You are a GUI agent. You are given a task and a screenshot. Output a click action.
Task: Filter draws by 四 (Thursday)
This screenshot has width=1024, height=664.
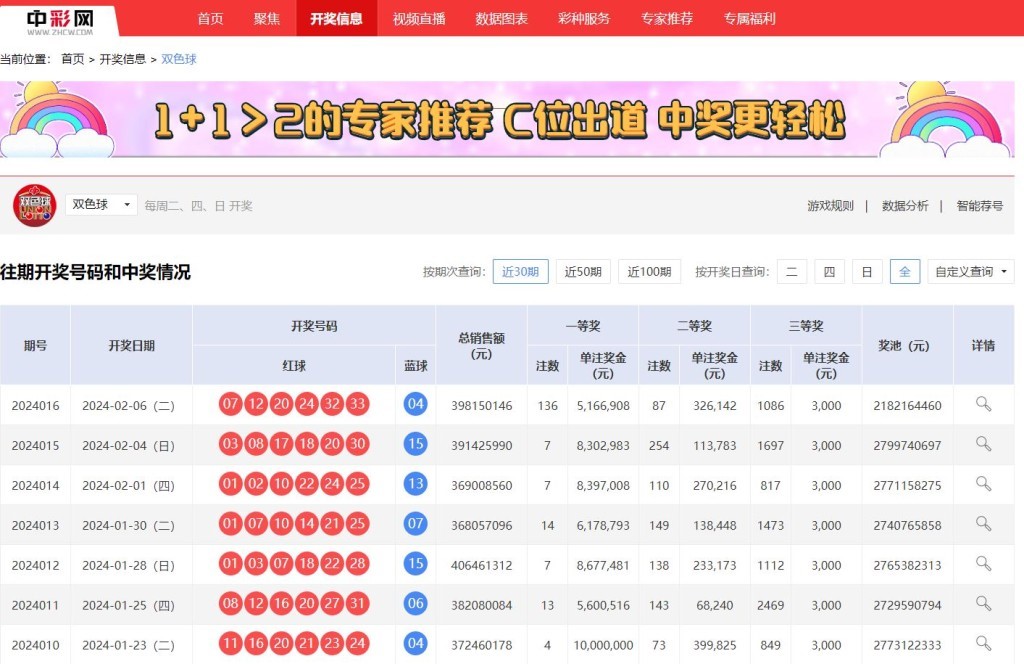coord(829,272)
